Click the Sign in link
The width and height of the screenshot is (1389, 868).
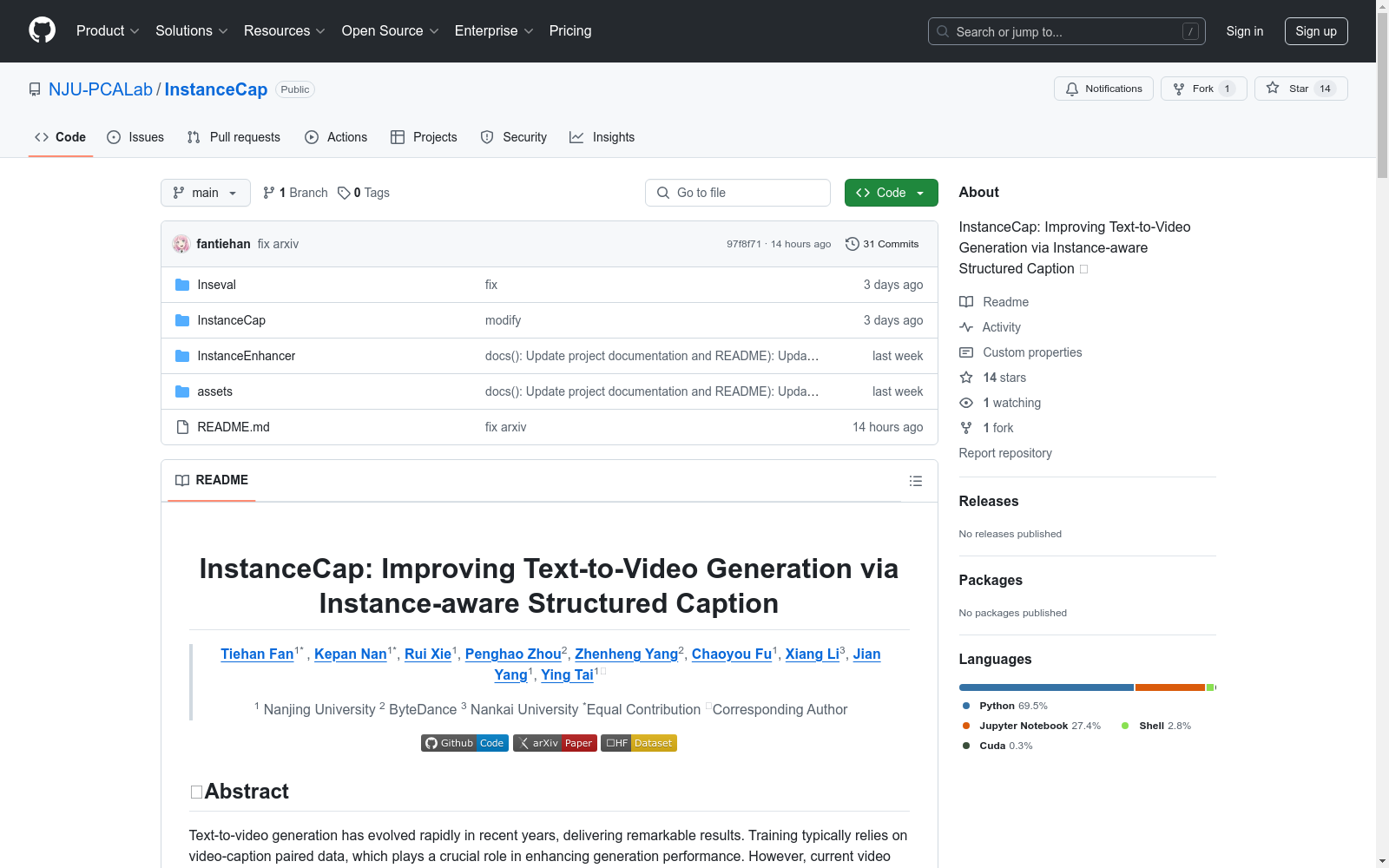1245,31
